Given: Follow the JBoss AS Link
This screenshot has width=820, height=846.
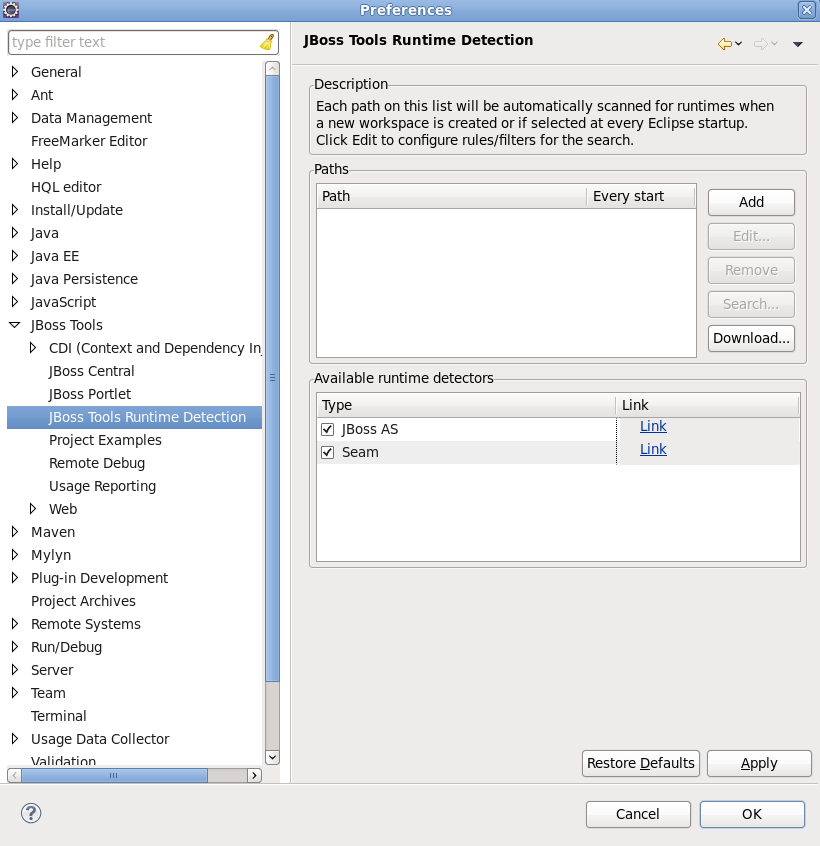Looking at the screenshot, I should (x=653, y=426).
